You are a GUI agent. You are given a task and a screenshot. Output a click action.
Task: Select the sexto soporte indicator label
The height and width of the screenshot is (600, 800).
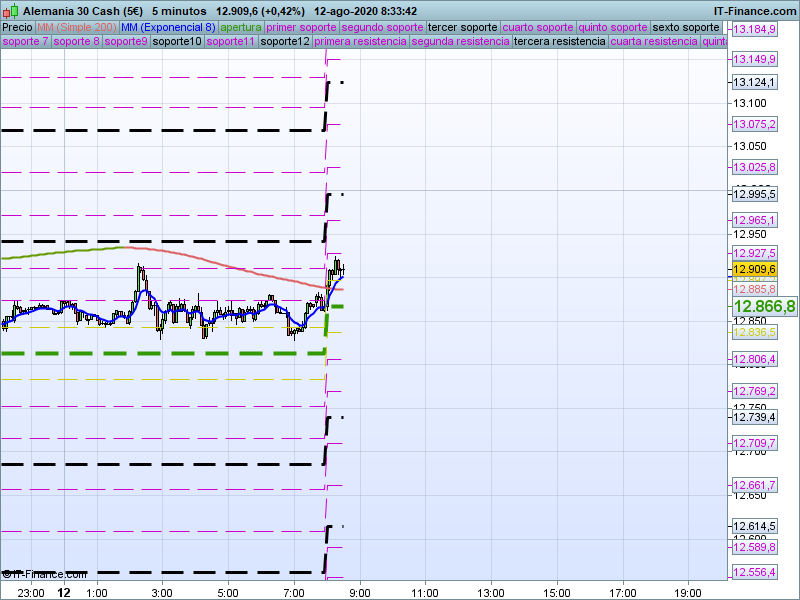coord(685,27)
